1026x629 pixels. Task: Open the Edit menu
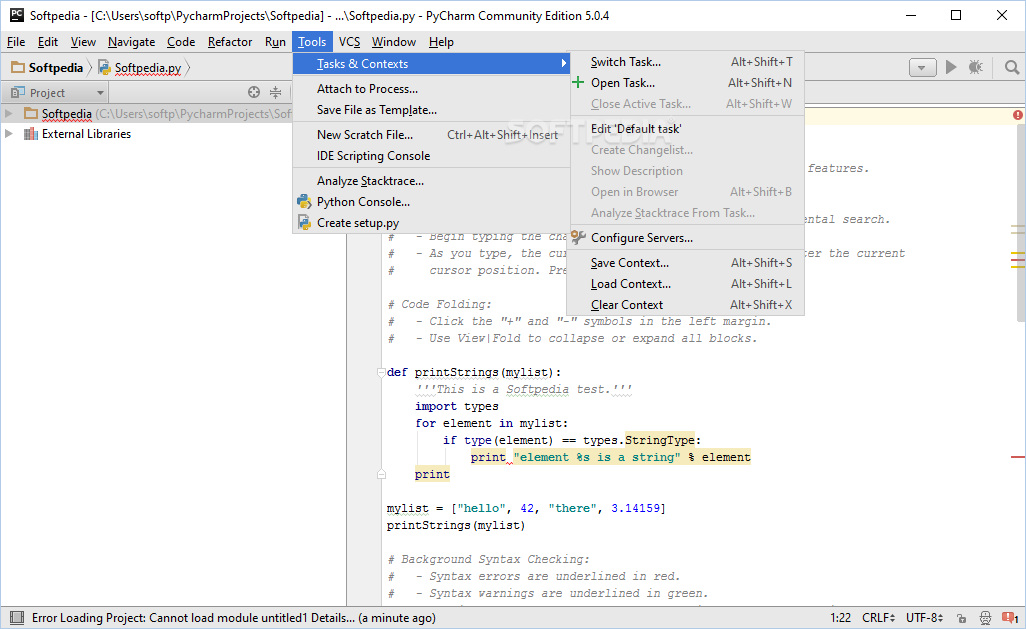click(x=48, y=42)
